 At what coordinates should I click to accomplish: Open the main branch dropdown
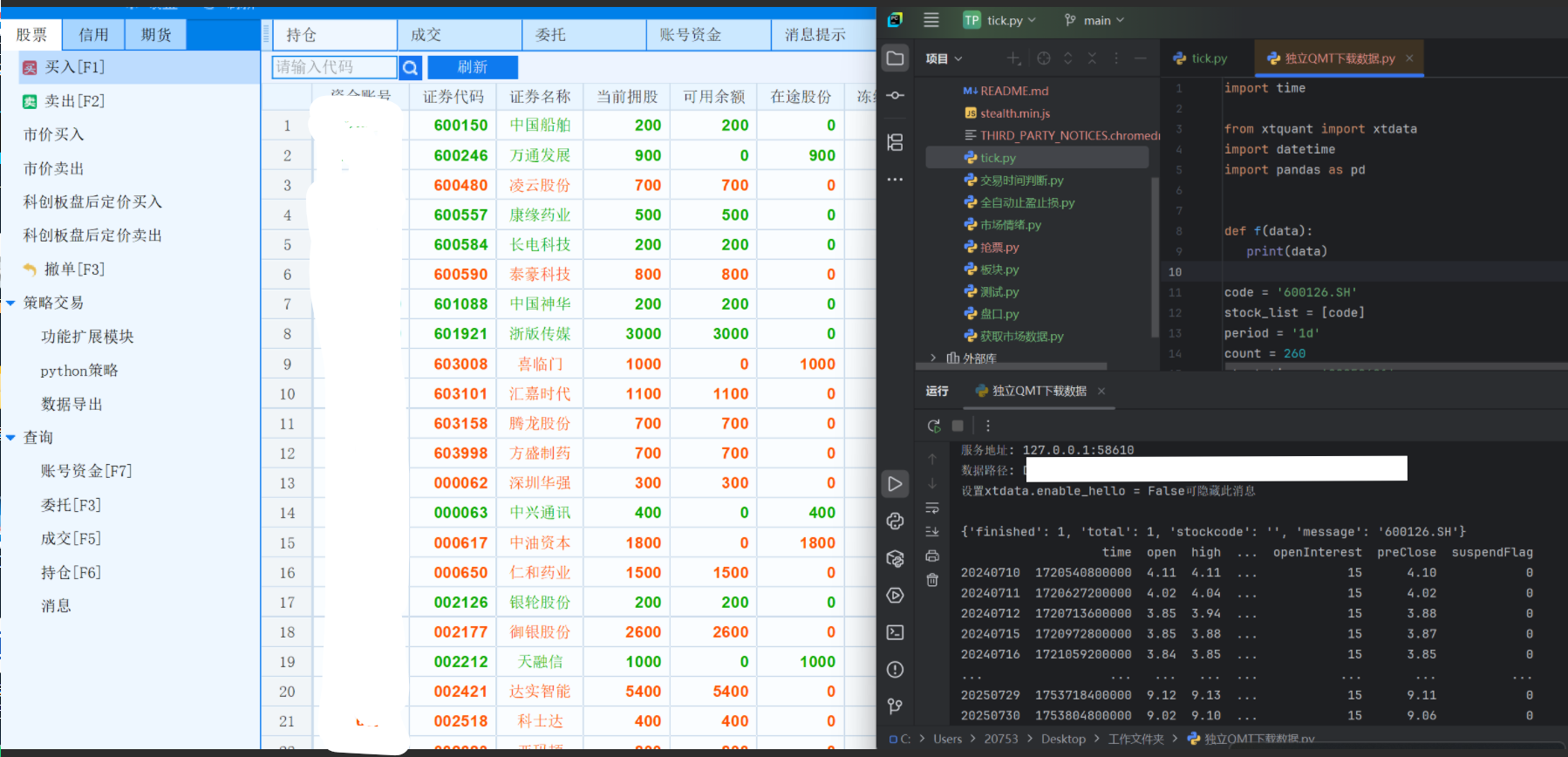point(1094,20)
